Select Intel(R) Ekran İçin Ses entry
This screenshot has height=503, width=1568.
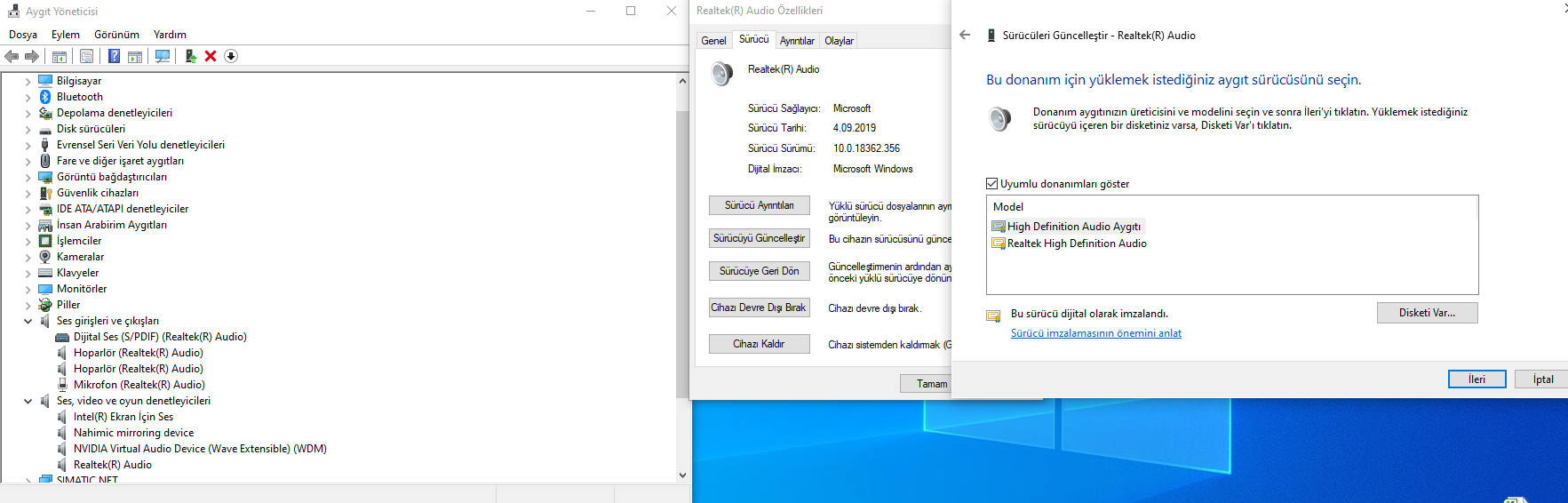pos(123,417)
